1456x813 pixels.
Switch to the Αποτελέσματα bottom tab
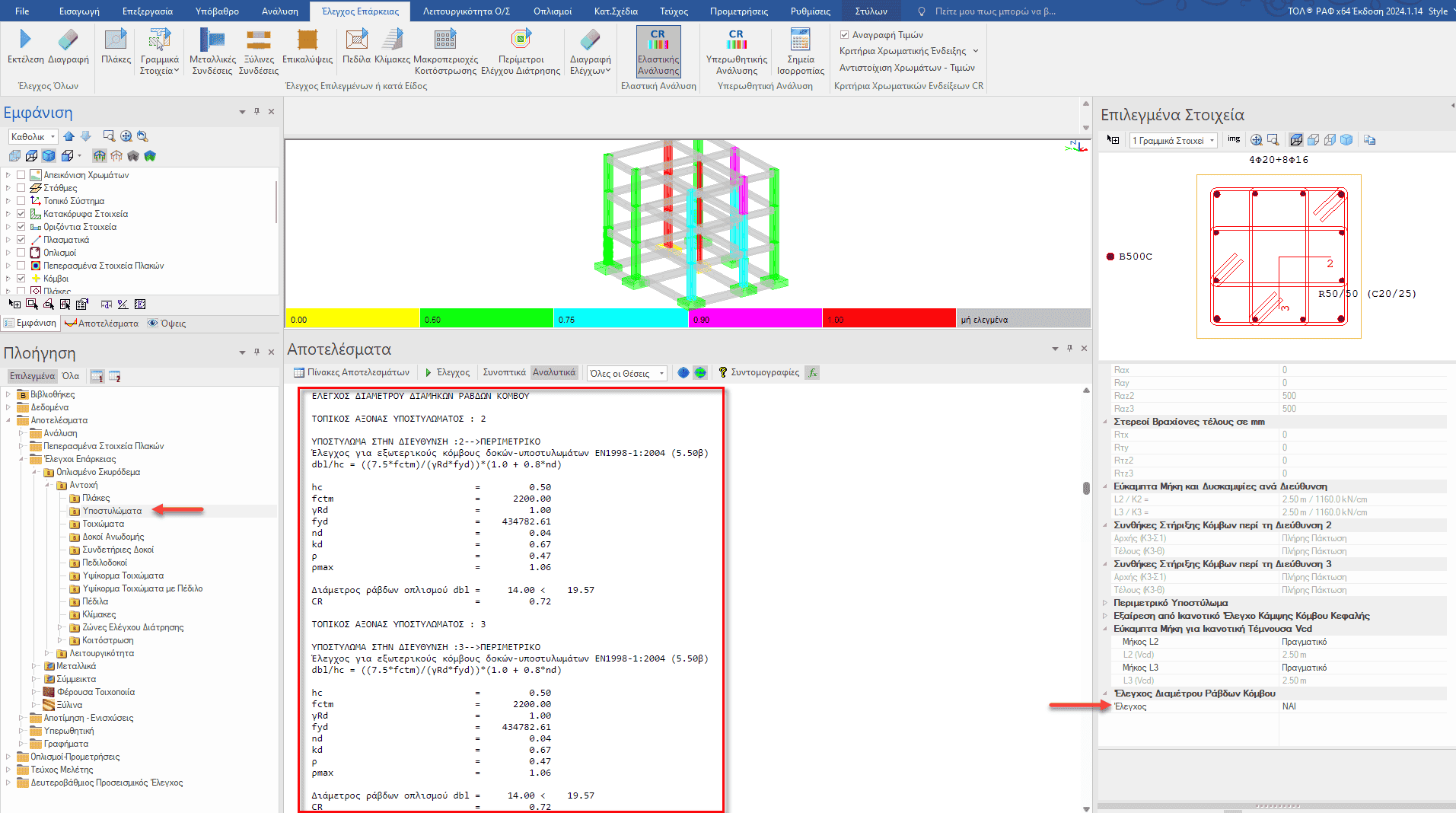(102, 324)
